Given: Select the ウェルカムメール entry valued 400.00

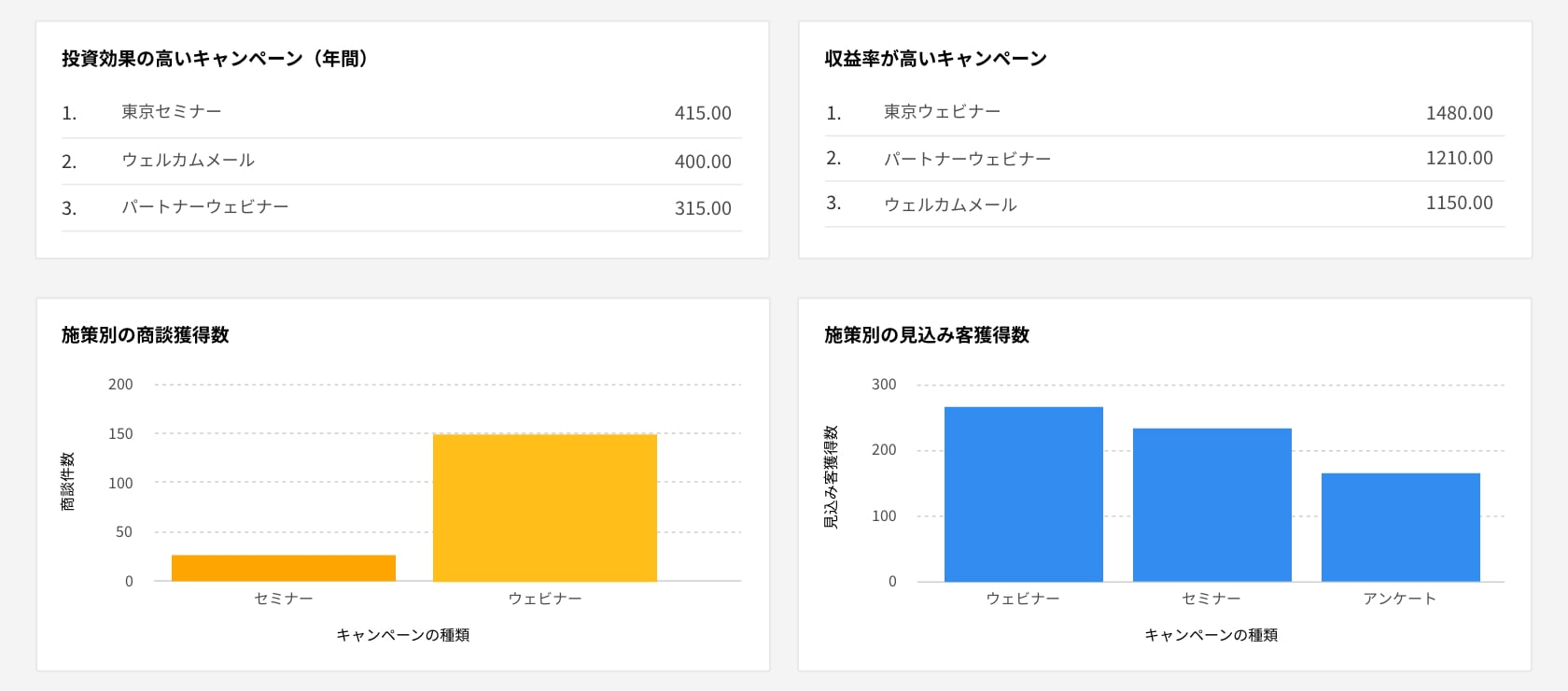Looking at the screenshot, I should tap(188, 161).
